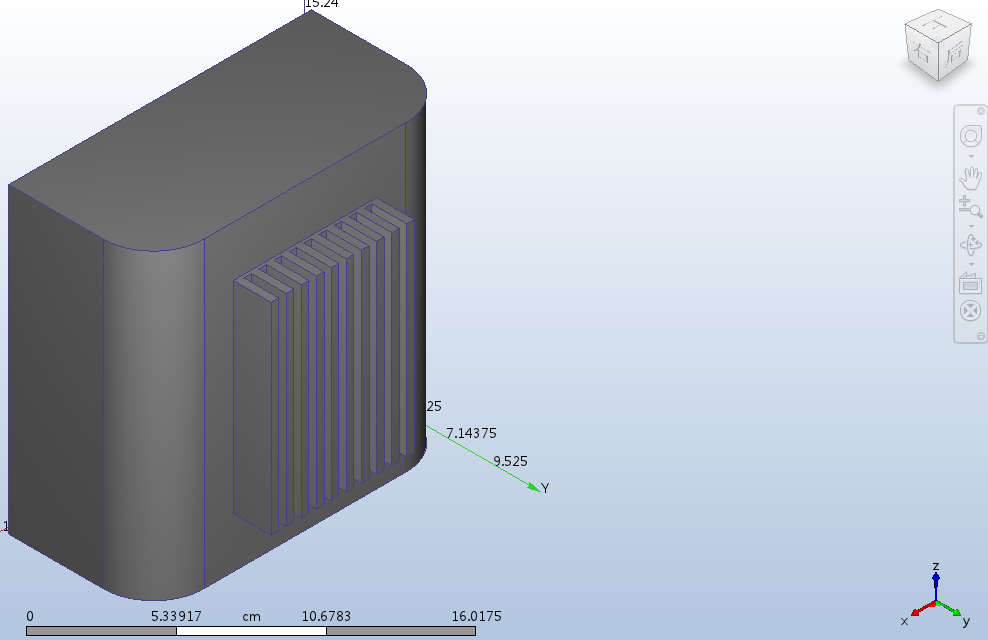Close the navigation bar
This screenshot has width=988, height=640.
point(980,111)
